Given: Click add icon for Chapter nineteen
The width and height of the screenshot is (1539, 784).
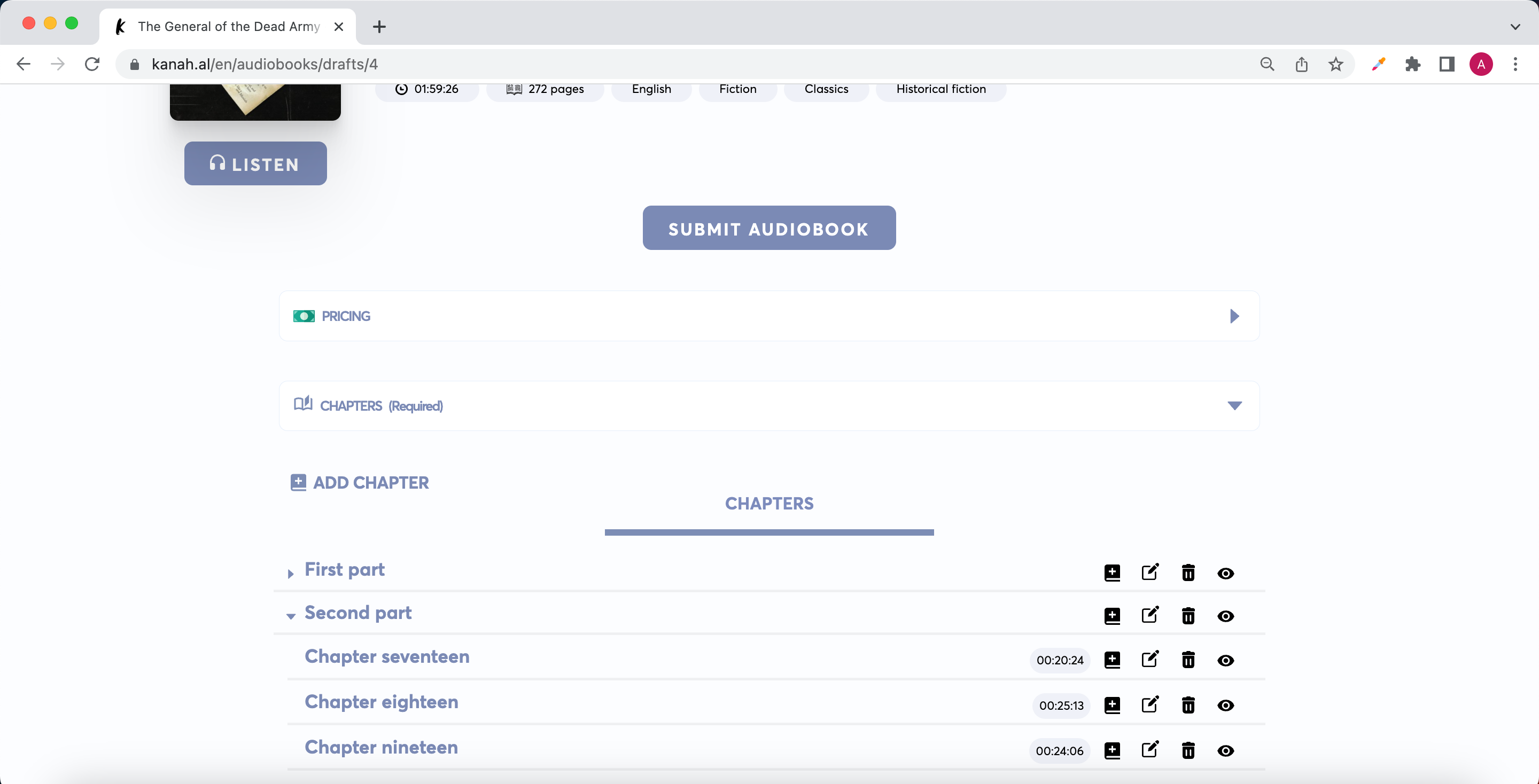Looking at the screenshot, I should 1112,750.
